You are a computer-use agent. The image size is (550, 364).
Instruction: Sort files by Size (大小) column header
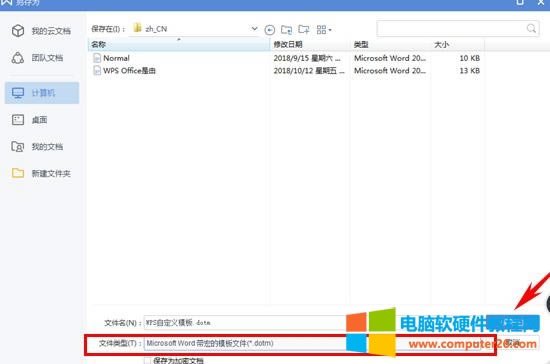tap(457, 45)
